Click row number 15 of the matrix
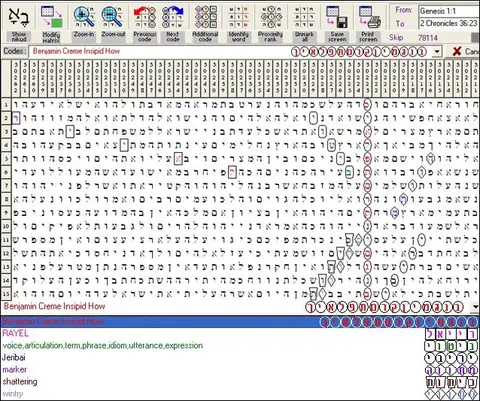The height and width of the screenshot is (401, 480). point(6,294)
